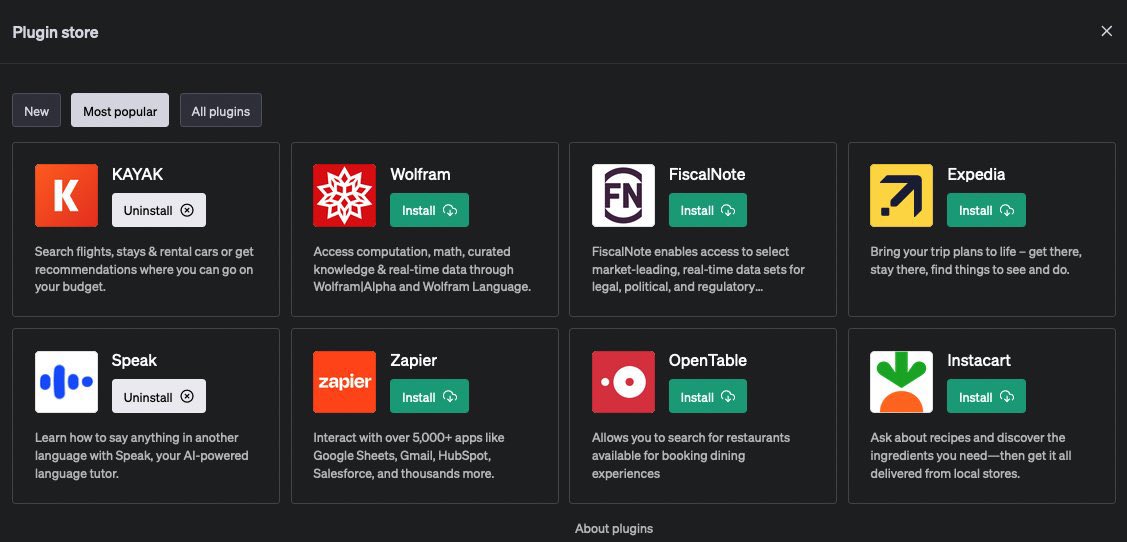1127x542 pixels.
Task: Click Expedia description about trip plans
Action: pos(975,261)
